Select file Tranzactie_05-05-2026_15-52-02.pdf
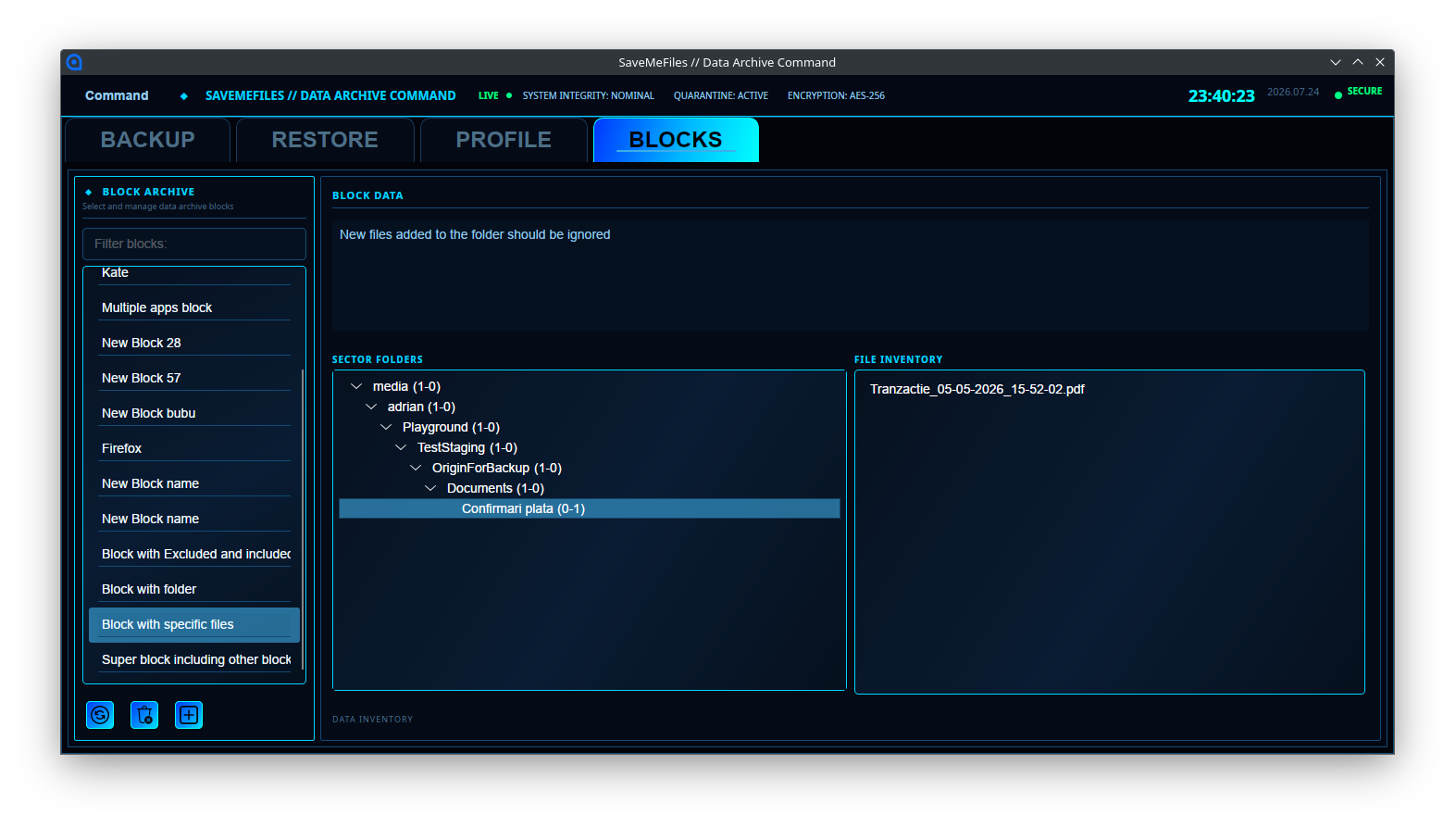Viewport: 1456px width, 827px height. pyautogui.click(x=977, y=389)
